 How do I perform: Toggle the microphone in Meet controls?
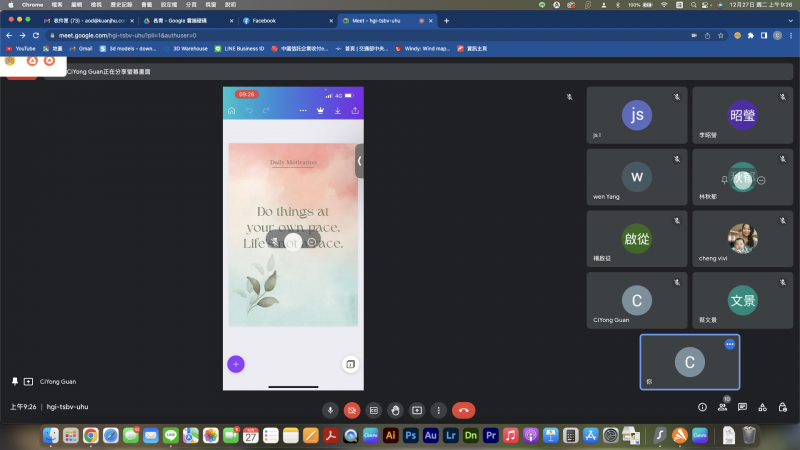[330, 410]
